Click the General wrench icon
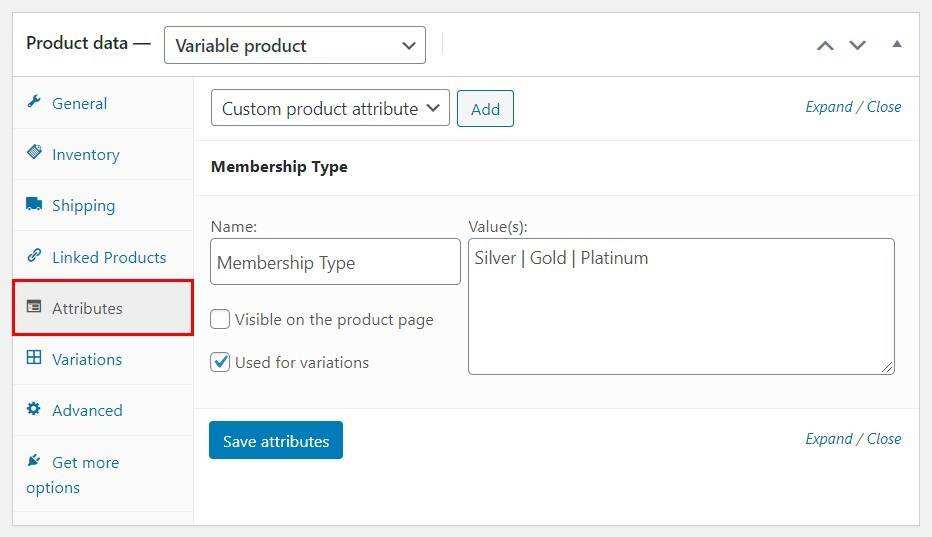Viewport: 932px width, 537px height. (x=34, y=102)
